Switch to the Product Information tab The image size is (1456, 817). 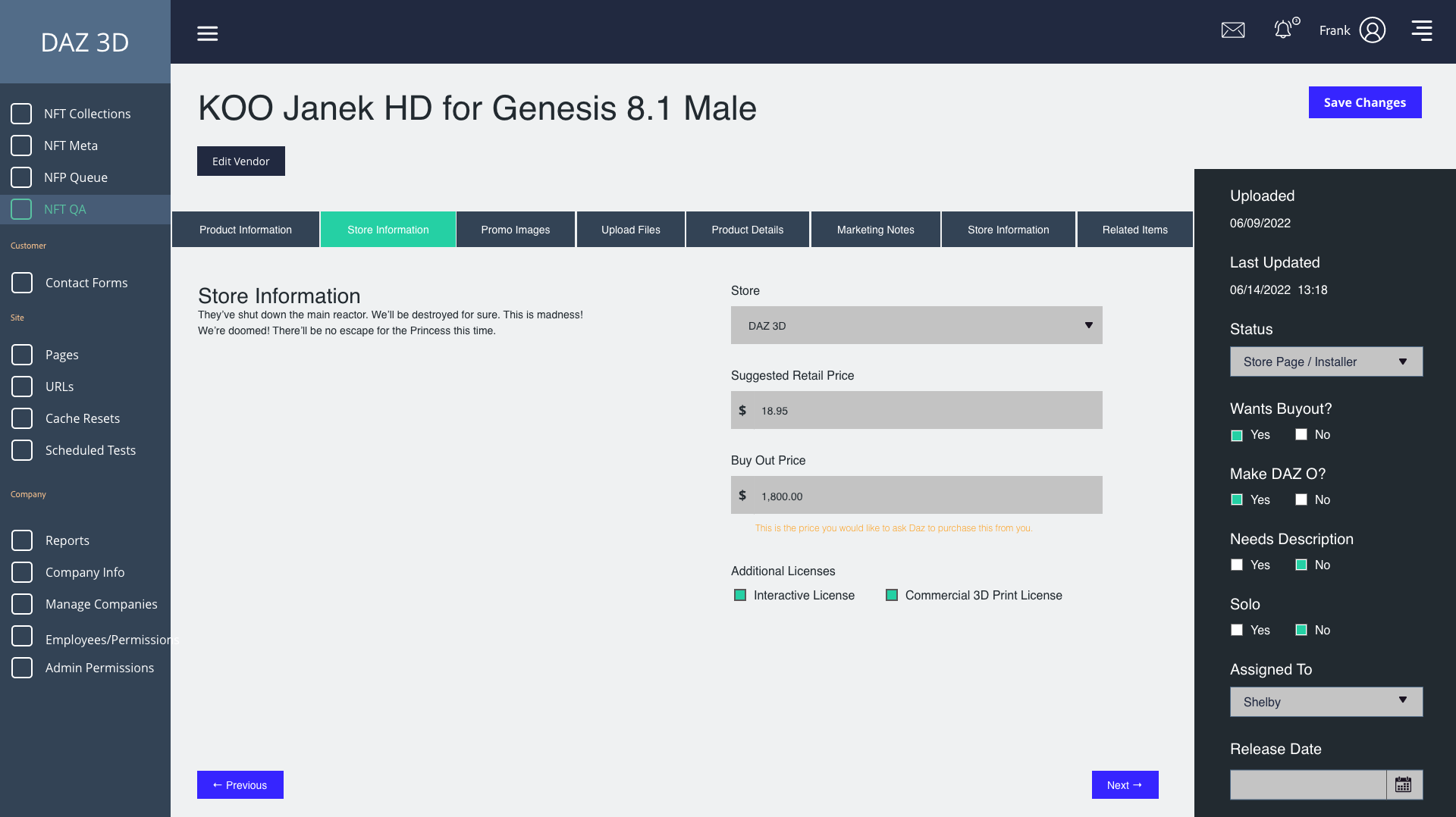(x=246, y=230)
